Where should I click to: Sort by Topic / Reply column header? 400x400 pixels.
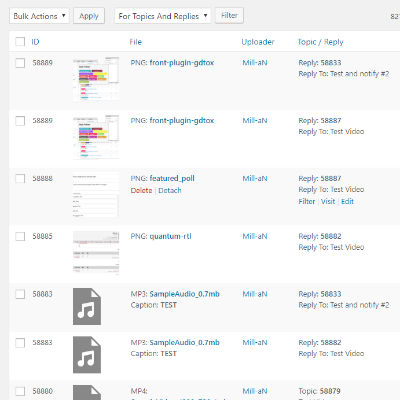320,42
